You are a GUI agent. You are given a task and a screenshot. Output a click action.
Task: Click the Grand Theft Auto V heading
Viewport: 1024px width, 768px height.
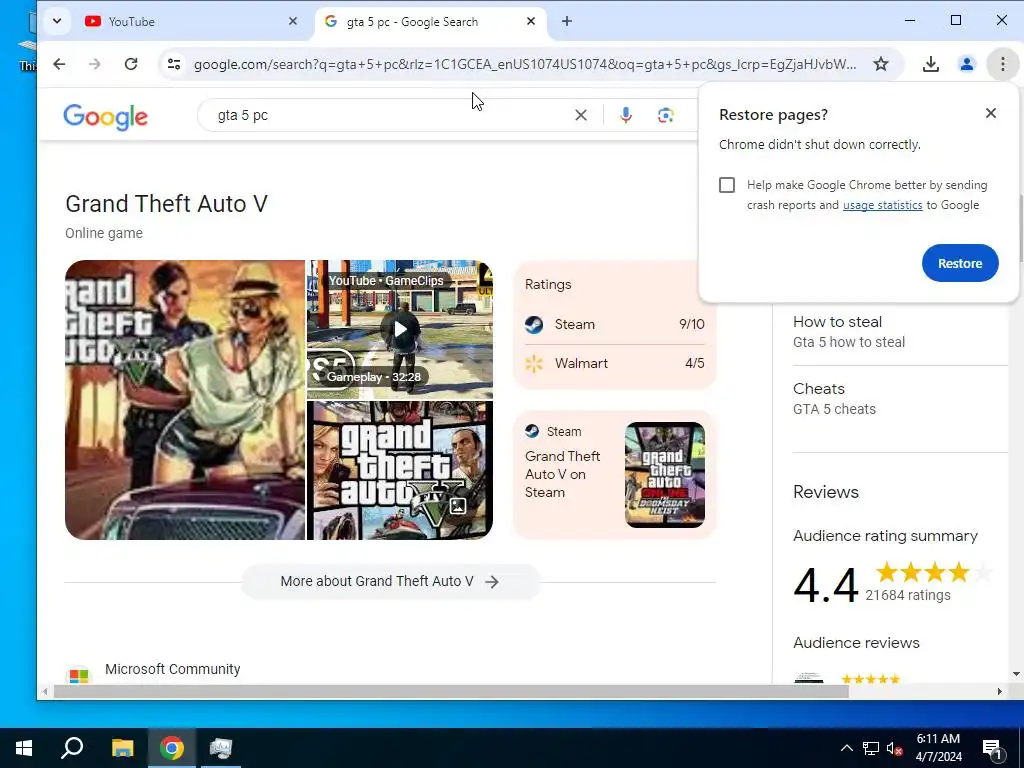[167, 204]
